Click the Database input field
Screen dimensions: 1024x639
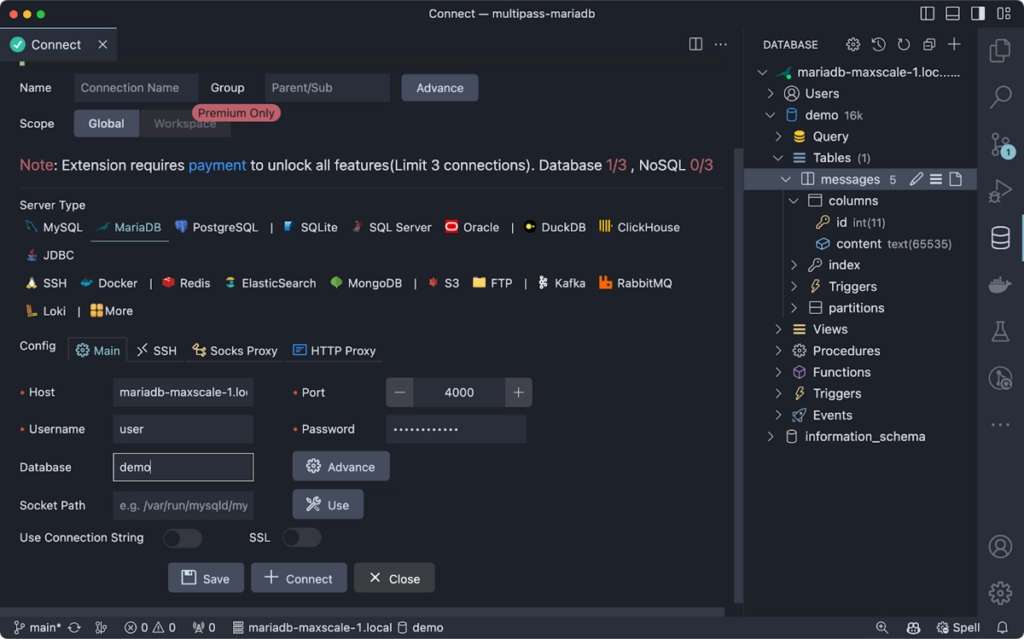pos(183,466)
